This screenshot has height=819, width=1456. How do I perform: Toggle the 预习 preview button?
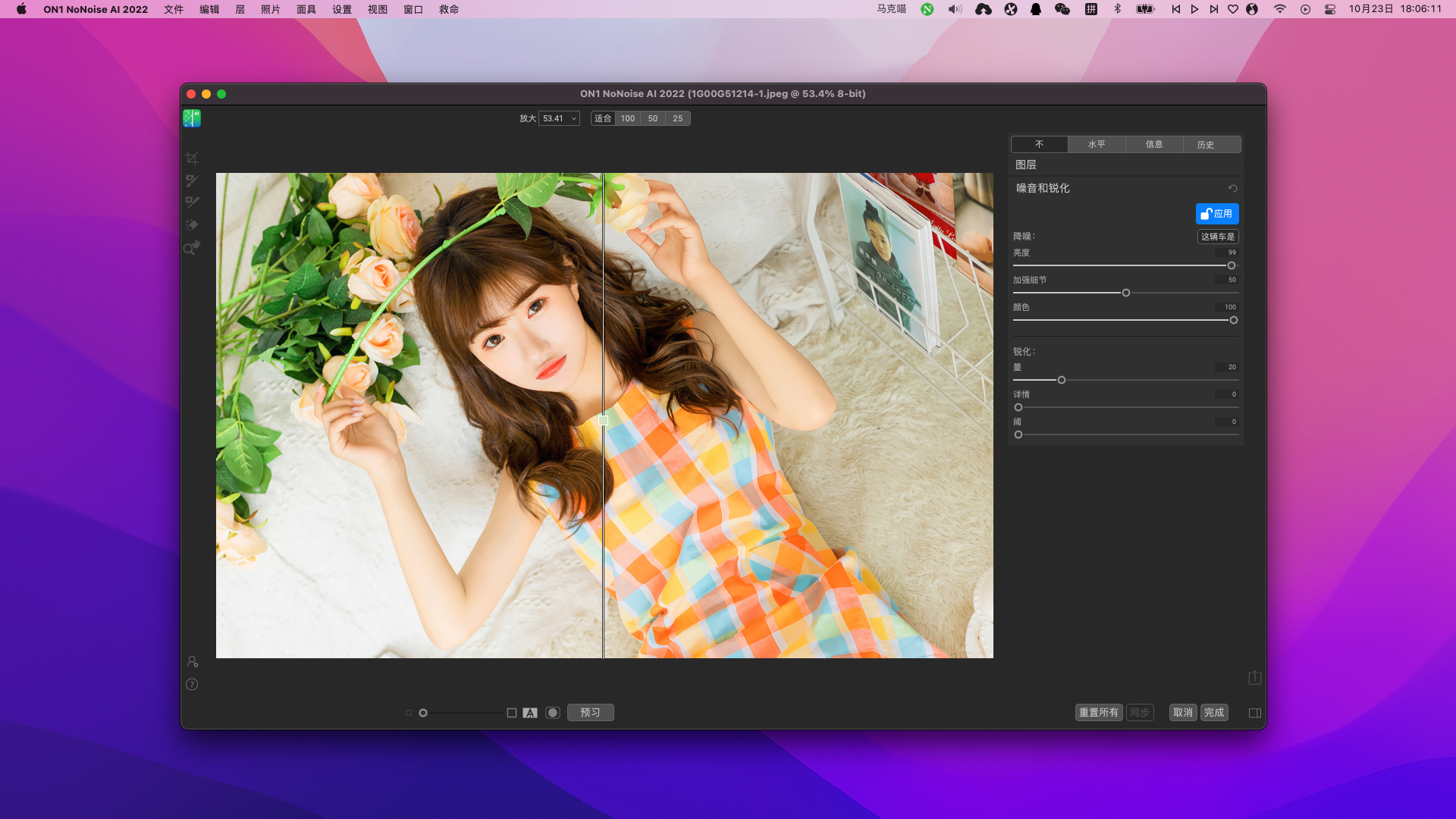(590, 713)
